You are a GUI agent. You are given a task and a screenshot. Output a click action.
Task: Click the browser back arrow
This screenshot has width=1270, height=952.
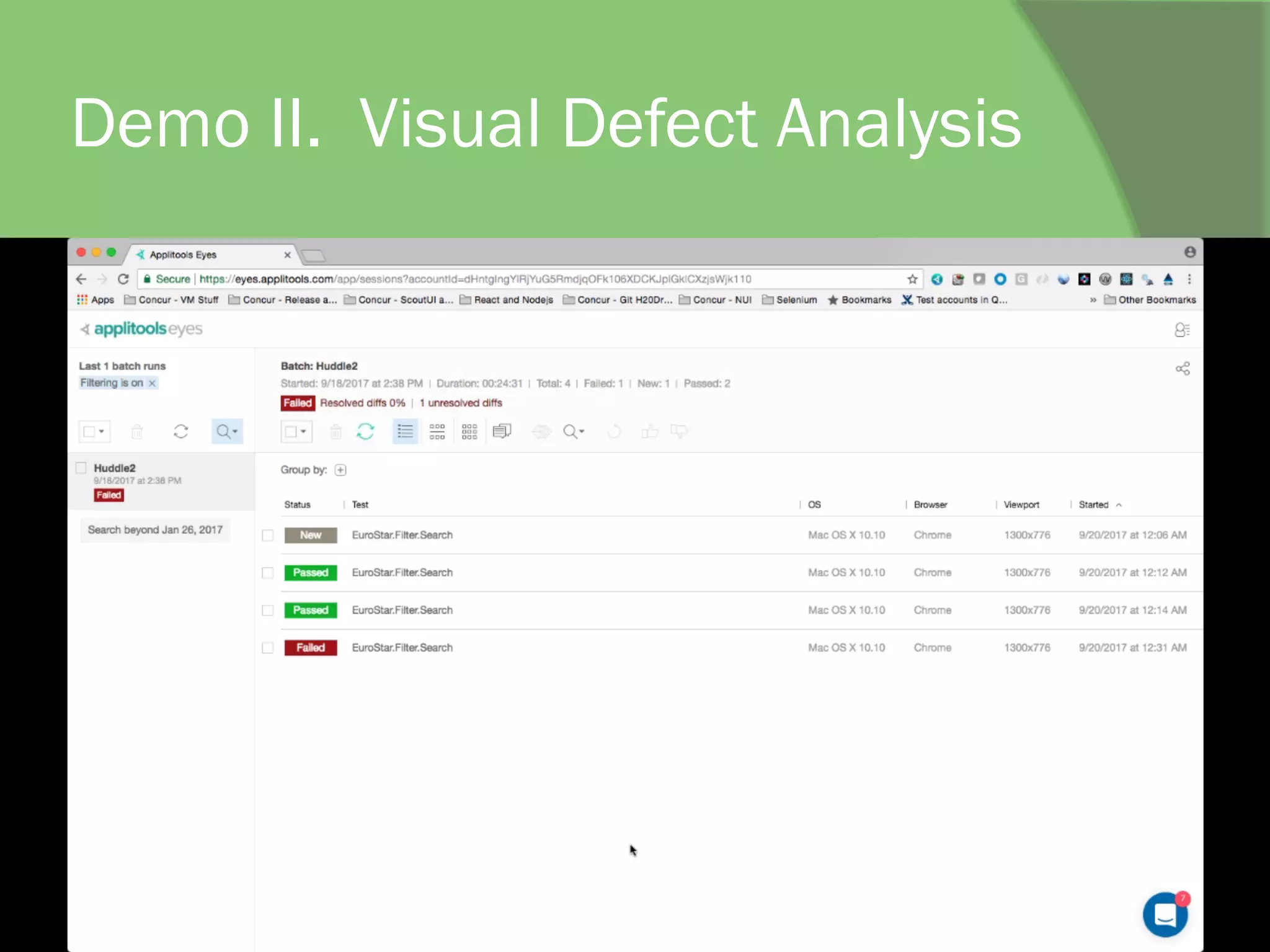(x=81, y=279)
